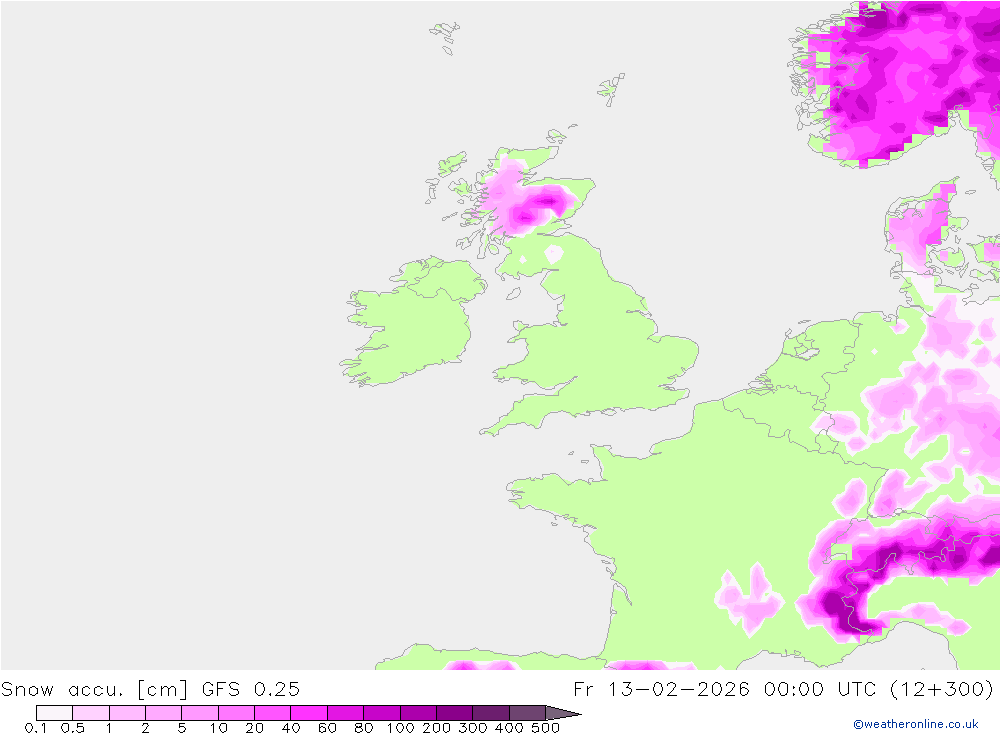Image resolution: width=1000 pixels, height=733 pixels.
Task: Click the '0.5' legend scale label
Action: pyautogui.click(x=72, y=728)
